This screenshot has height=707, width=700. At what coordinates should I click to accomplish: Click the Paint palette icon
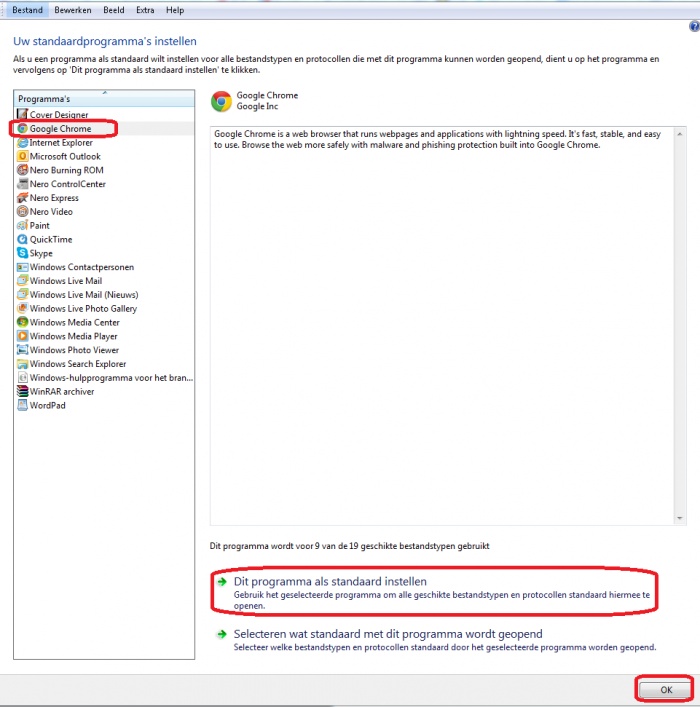pyautogui.click(x=22, y=225)
